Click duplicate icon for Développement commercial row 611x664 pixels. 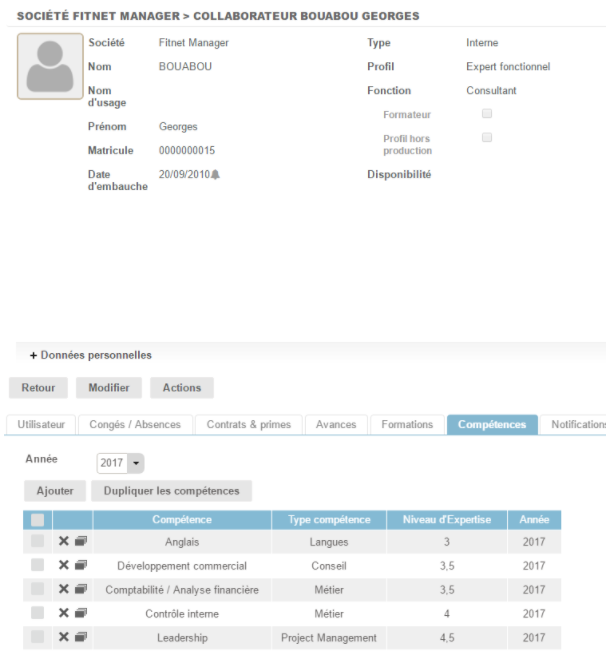81,565
